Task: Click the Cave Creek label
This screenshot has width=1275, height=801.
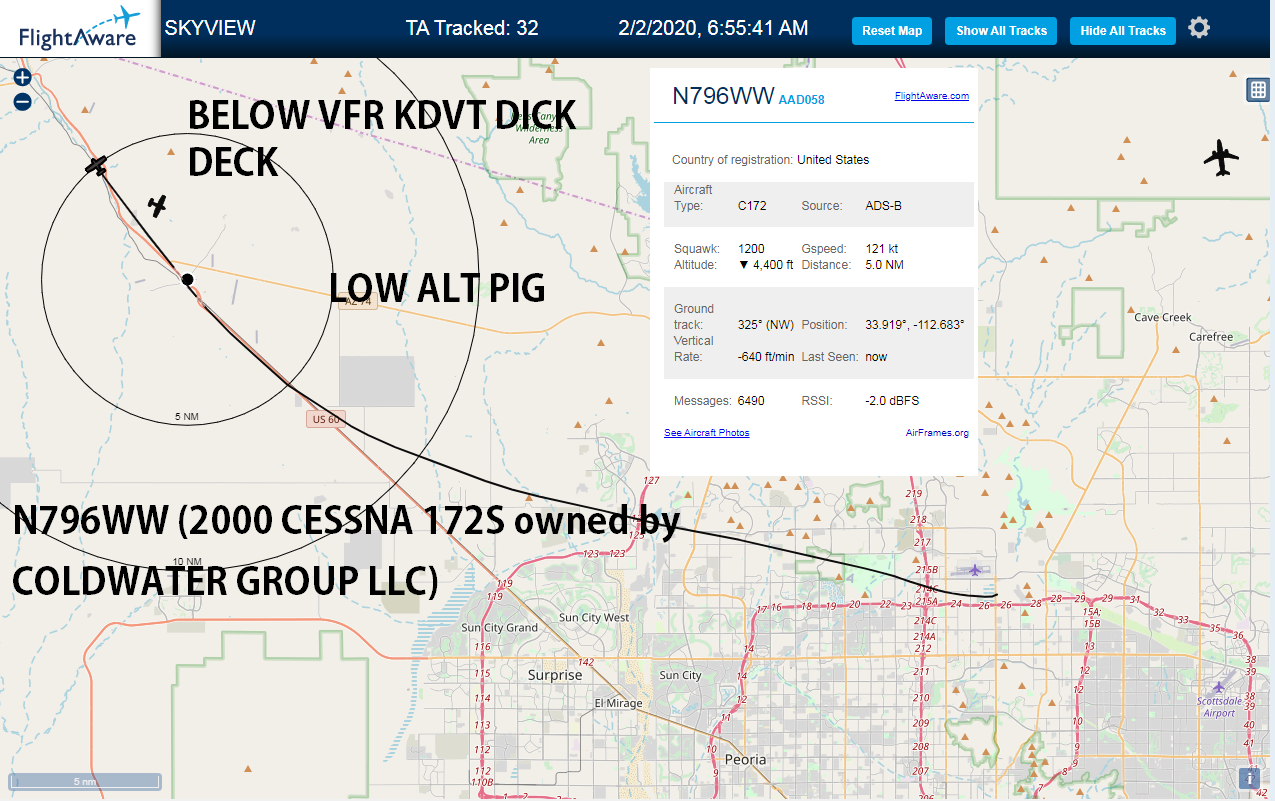Action: click(x=1162, y=317)
